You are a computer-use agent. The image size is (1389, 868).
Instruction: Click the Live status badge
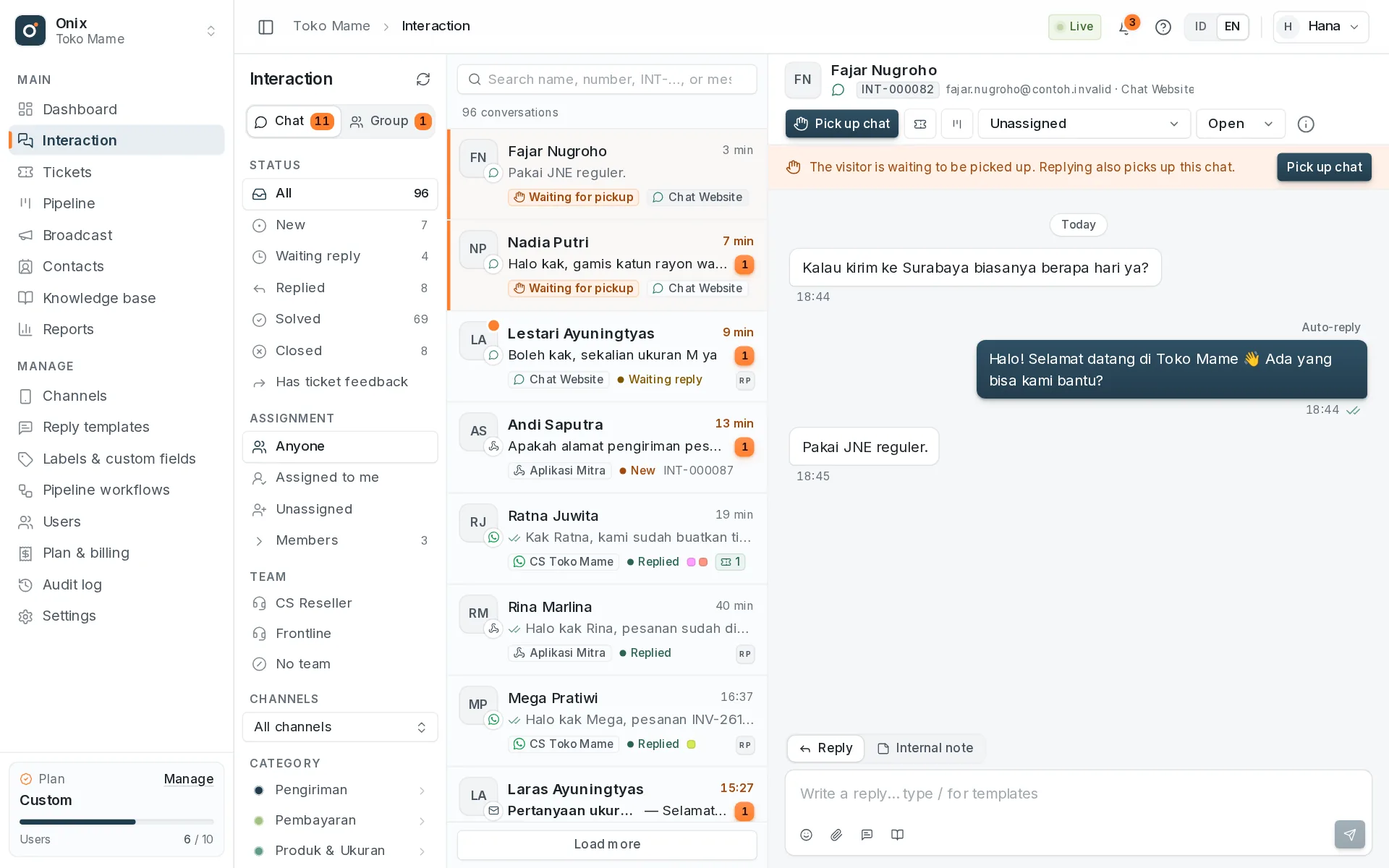1074,27
